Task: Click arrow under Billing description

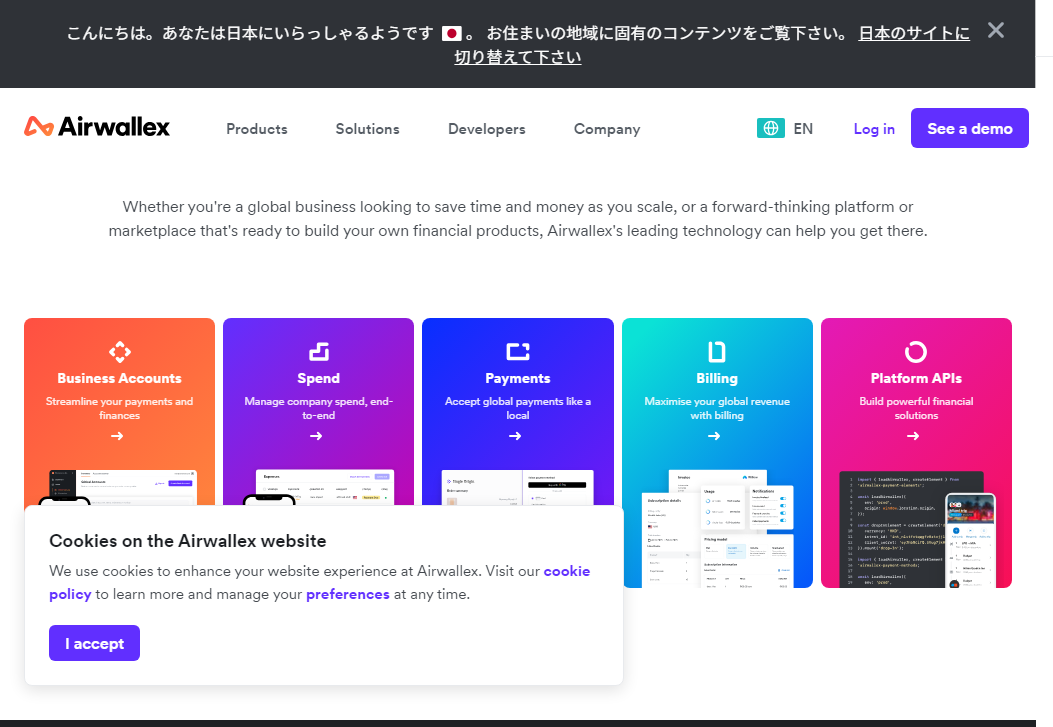Action: pos(714,436)
